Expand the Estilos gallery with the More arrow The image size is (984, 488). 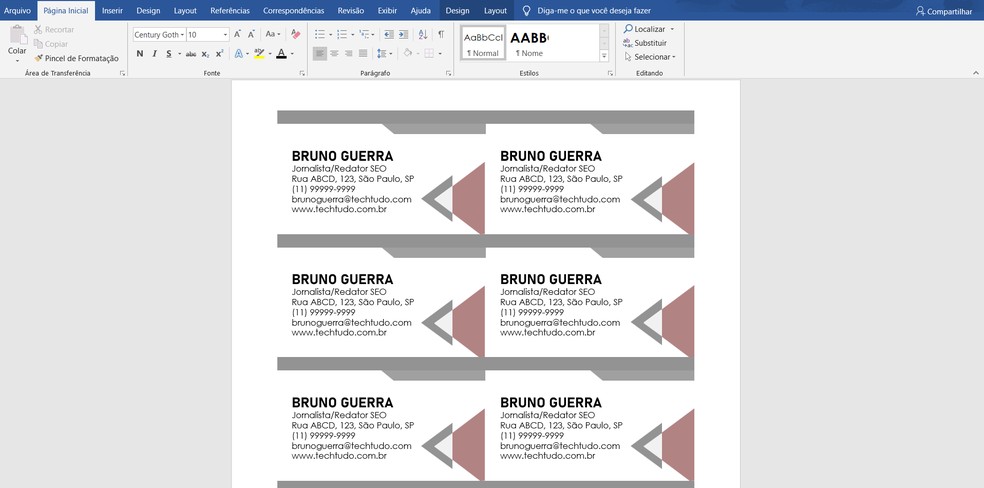[x=604, y=56]
